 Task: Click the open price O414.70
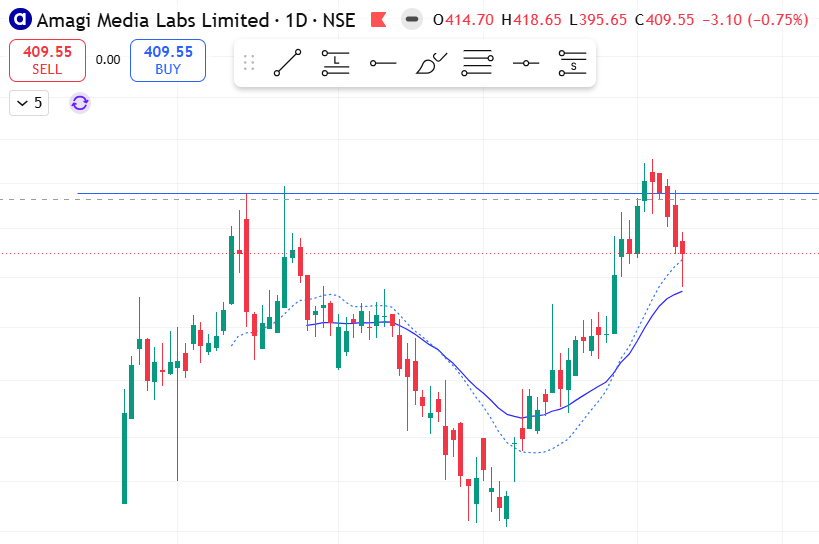(x=463, y=20)
